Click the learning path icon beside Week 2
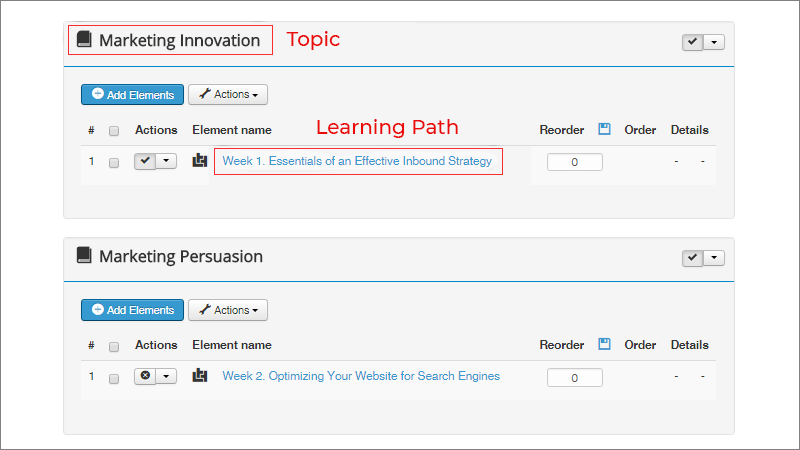The height and width of the screenshot is (450, 800). (x=199, y=376)
